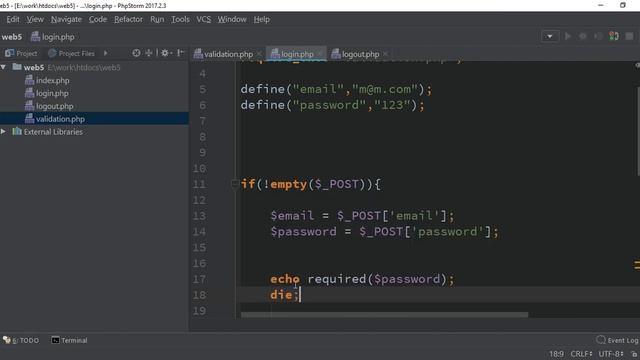Show more project view tabs arrow
The image size is (640, 360).
pos(106,53)
